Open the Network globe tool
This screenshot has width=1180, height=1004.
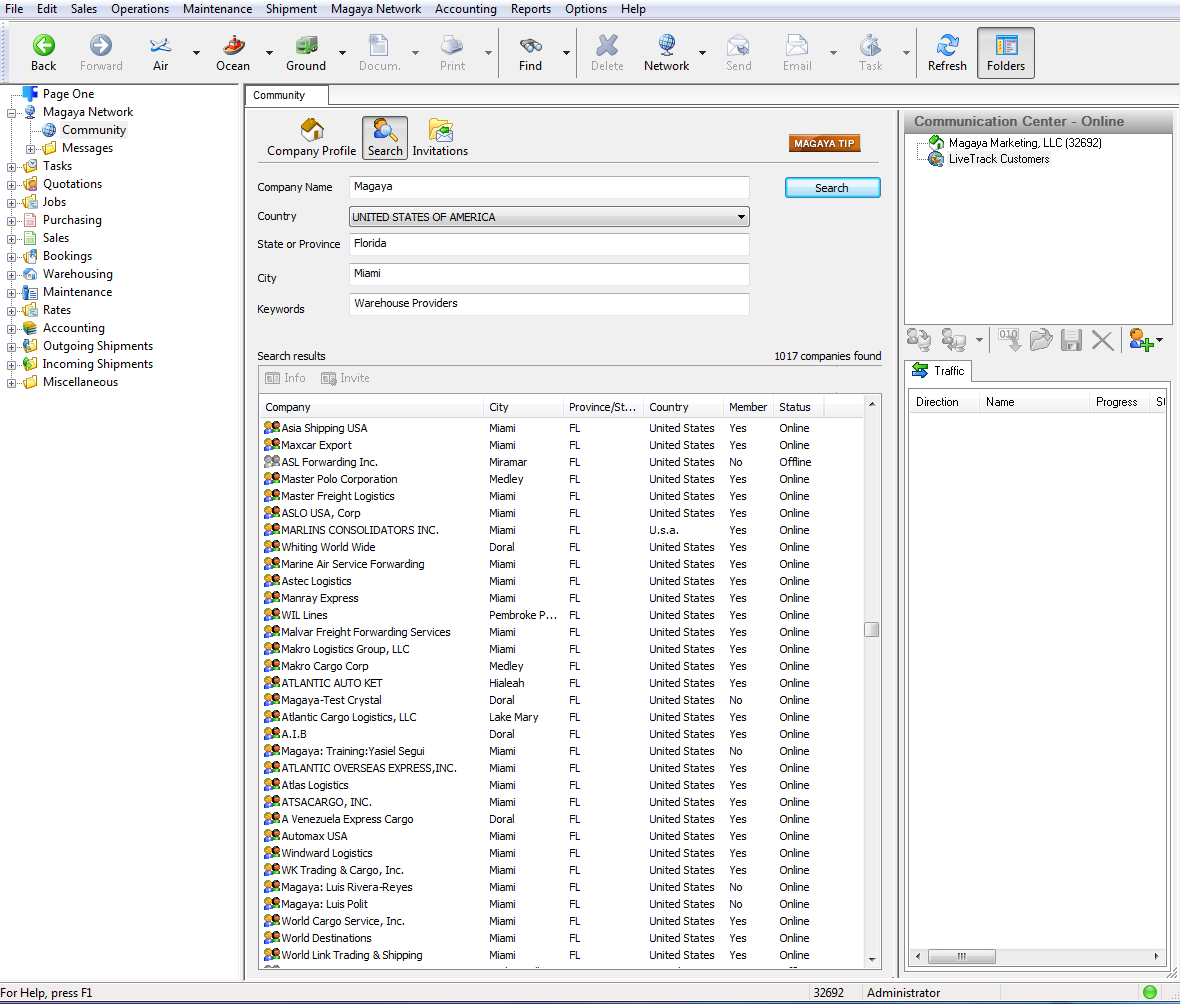tap(666, 53)
